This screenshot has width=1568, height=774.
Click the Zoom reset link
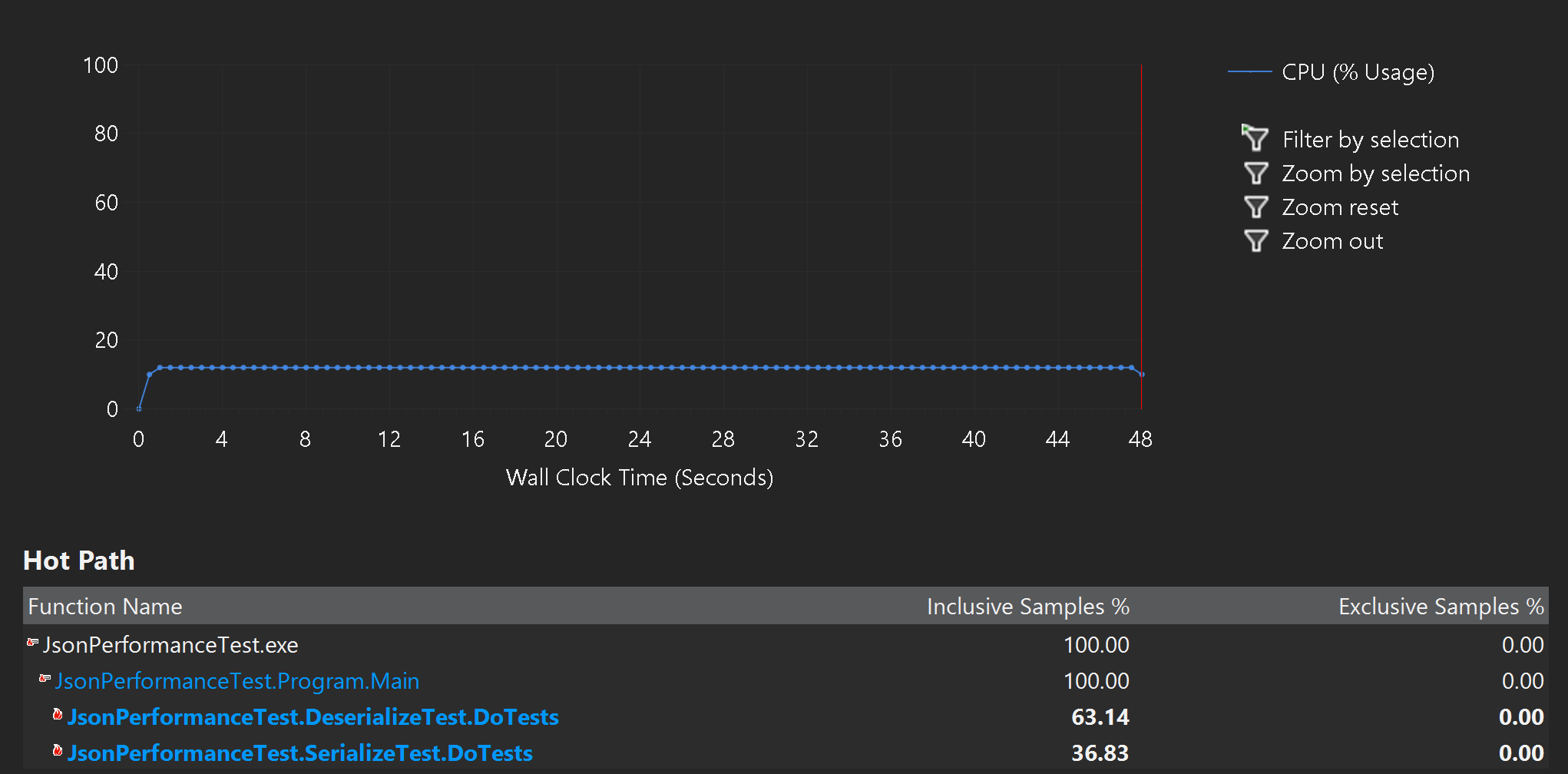click(1340, 207)
